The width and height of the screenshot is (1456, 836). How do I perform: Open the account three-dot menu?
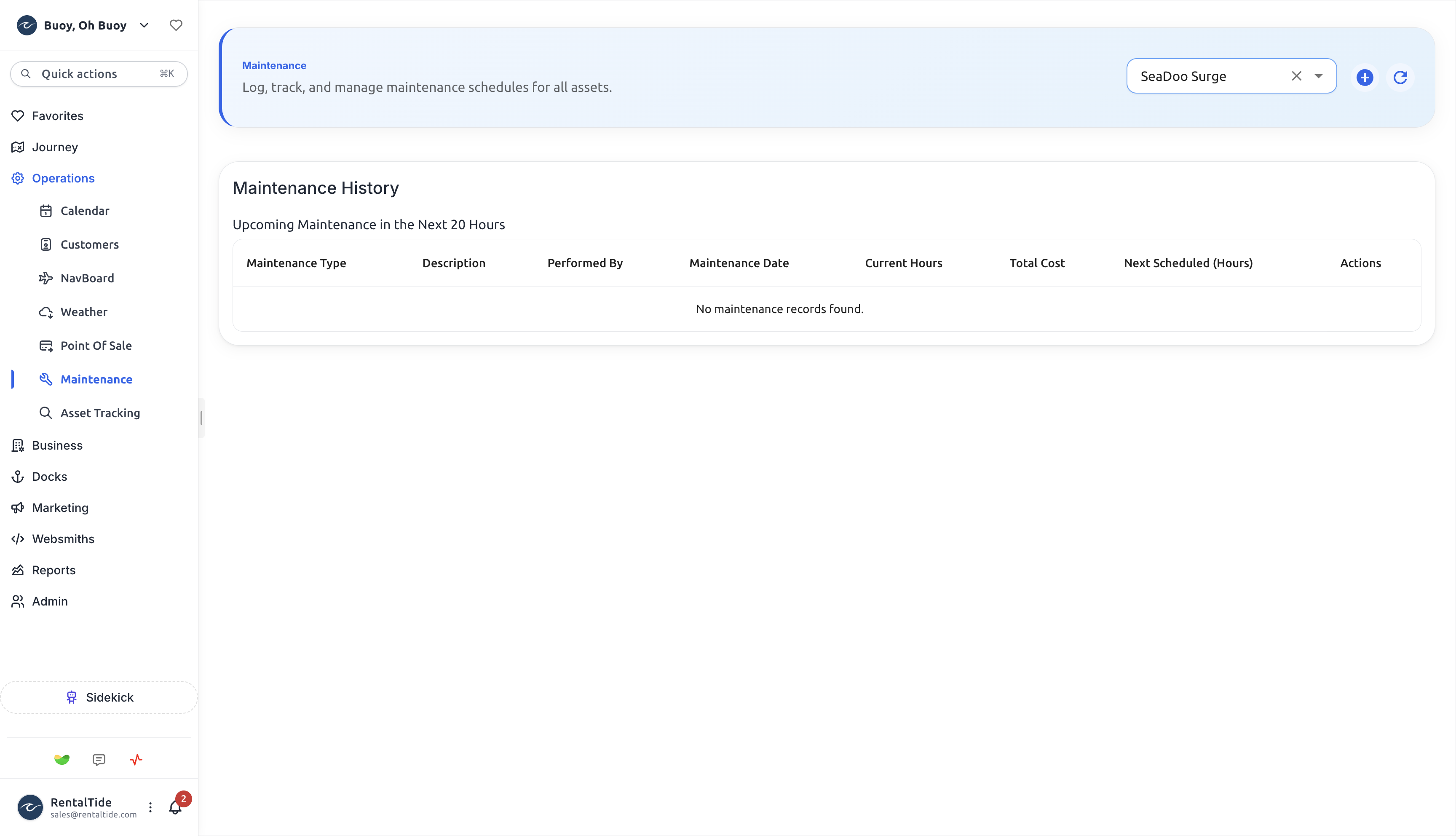(150, 807)
